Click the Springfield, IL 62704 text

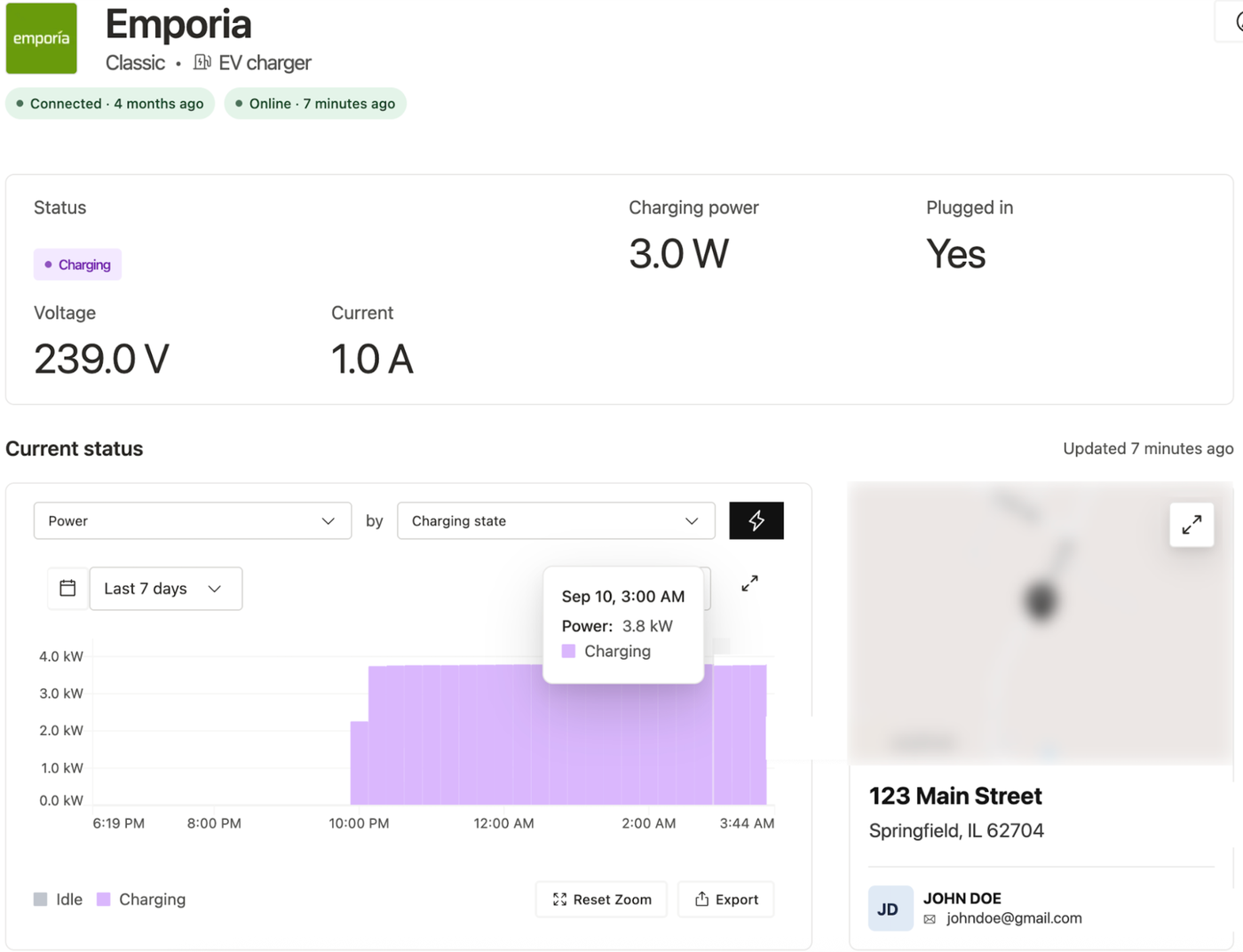click(956, 830)
